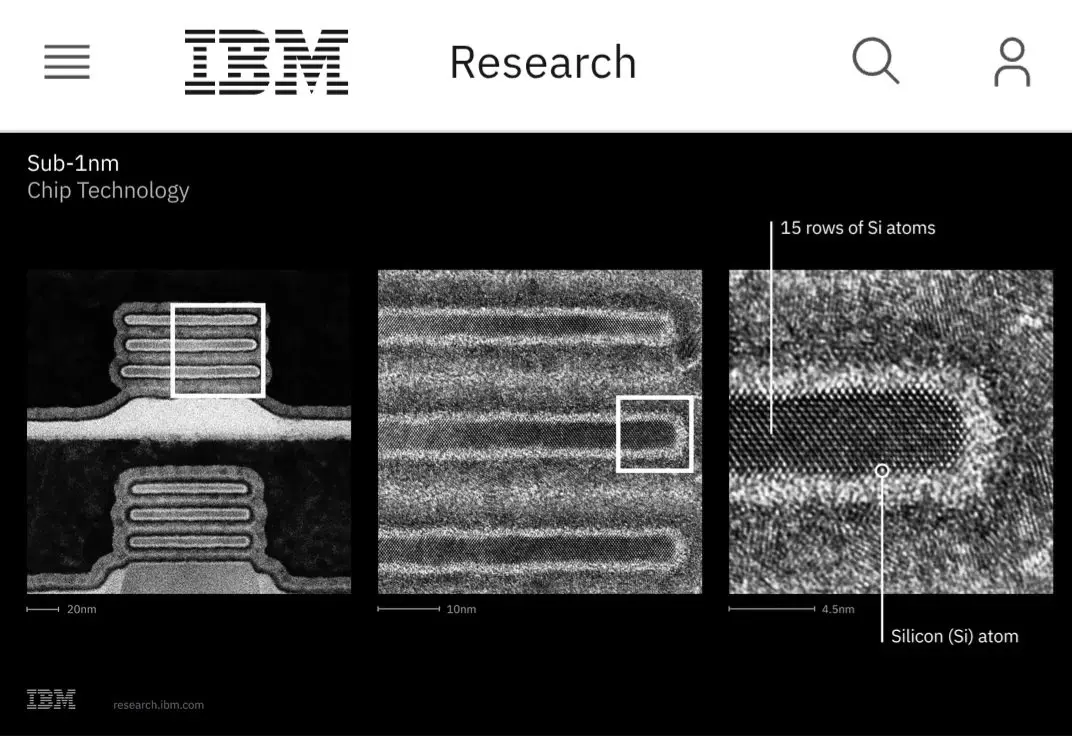Open the user profile icon

1012,62
